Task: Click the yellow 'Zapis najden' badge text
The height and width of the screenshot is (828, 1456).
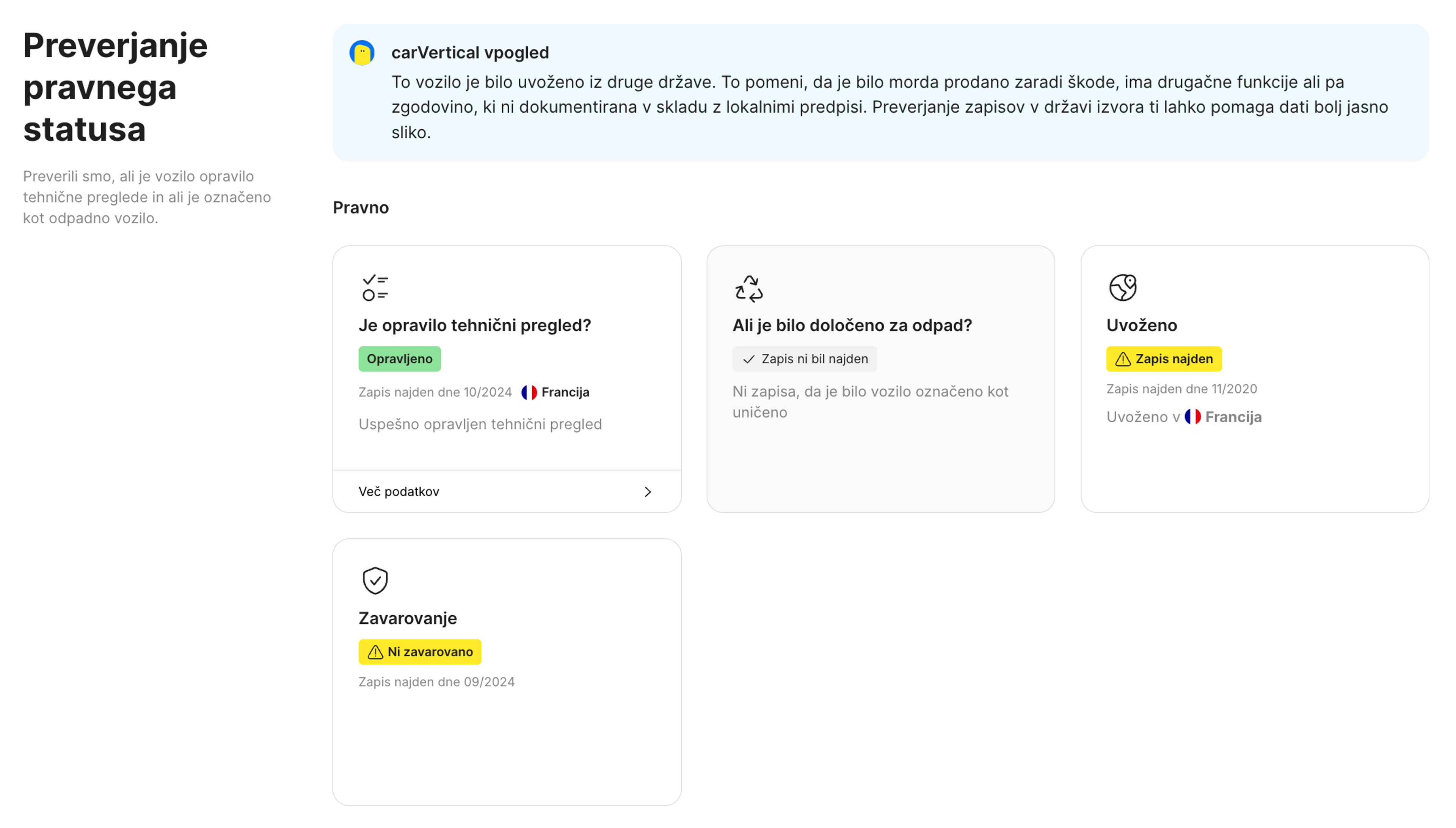Action: 1174,359
